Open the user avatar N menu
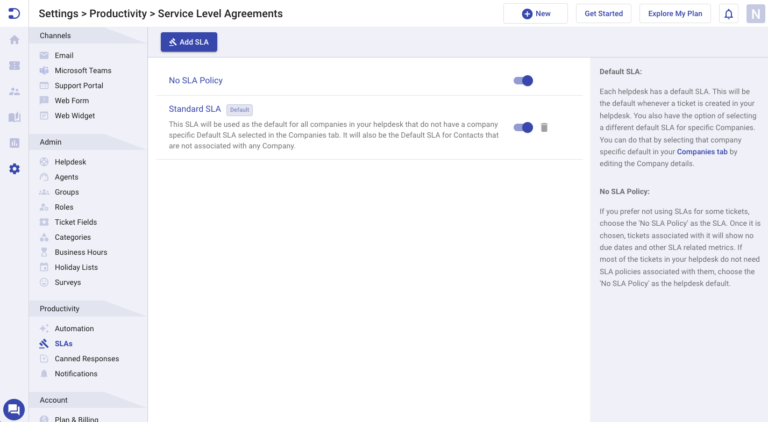This screenshot has height=422, width=768. point(755,14)
